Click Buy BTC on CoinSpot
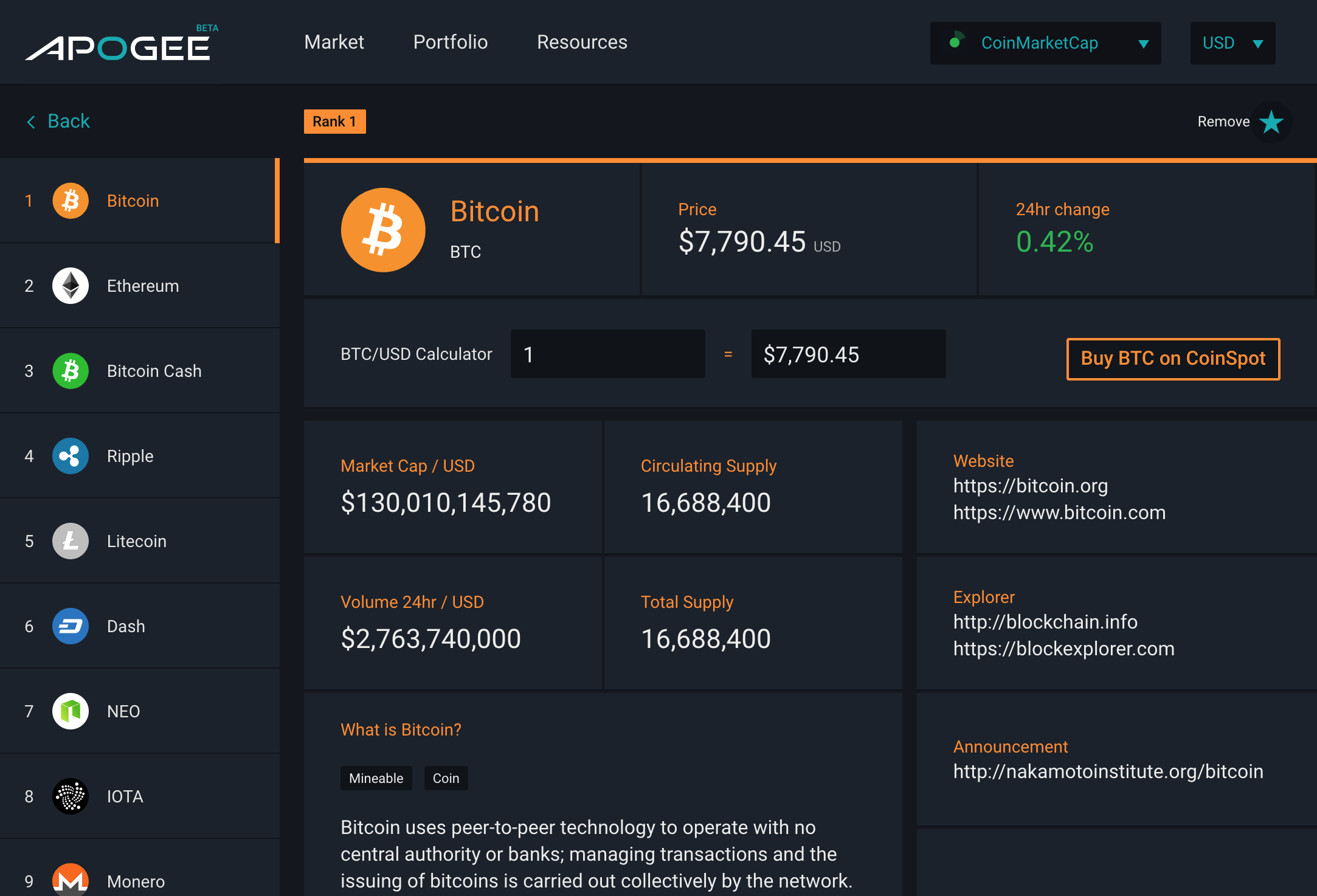The height and width of the screenshot is (896, 1317). (1173, 359)
